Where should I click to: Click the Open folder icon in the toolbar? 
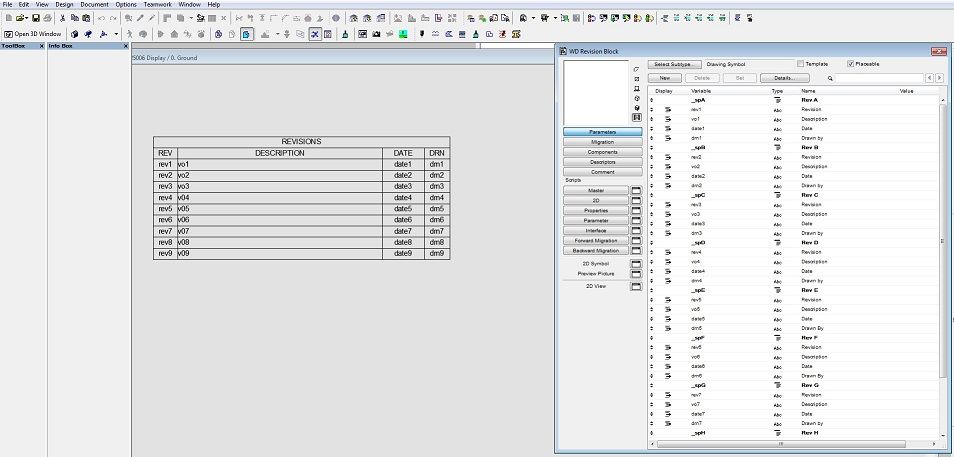coord(20,18)
